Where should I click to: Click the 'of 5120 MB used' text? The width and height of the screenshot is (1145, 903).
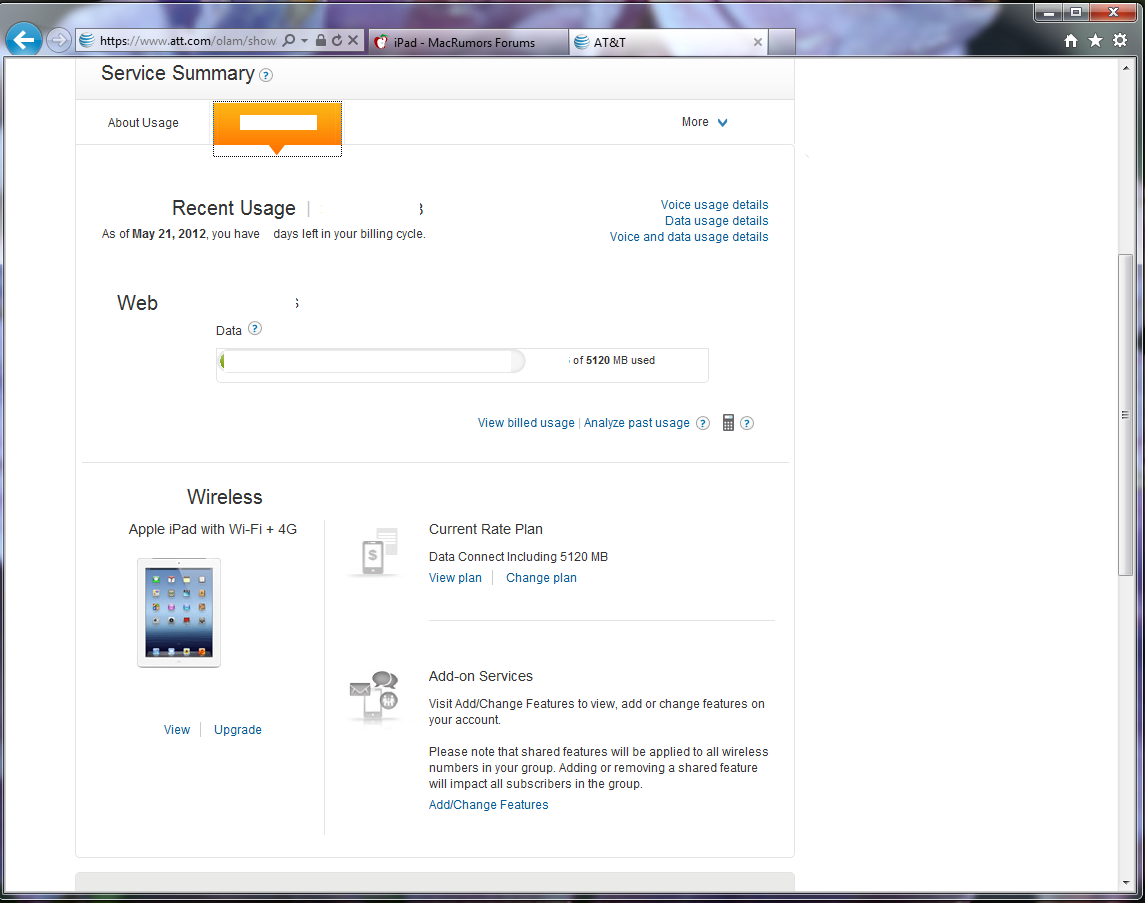[613, 361]
